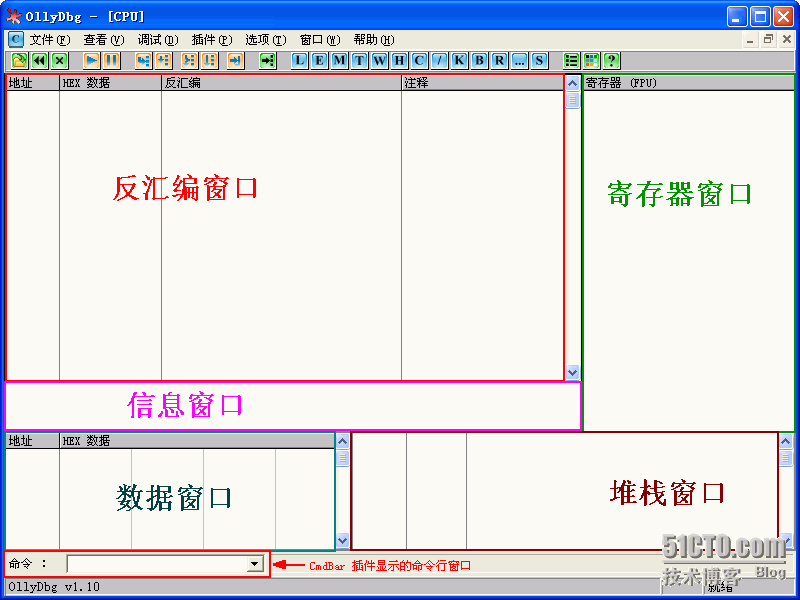Click 反汇编 column header
Screen dimensions: 800x600
(281, 83)
